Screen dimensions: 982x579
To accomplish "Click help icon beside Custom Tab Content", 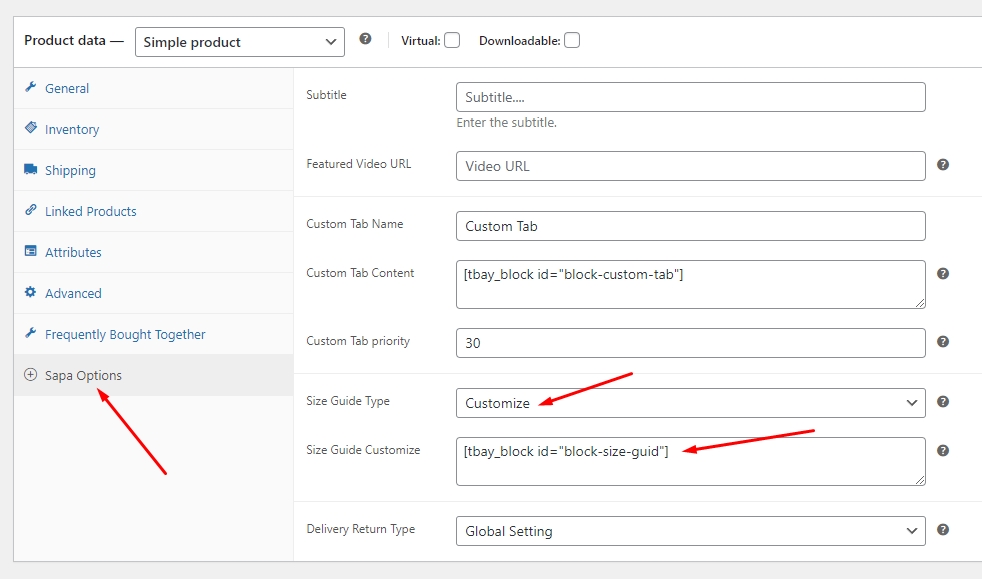I will pyautogui.click(x=942, y=273).
